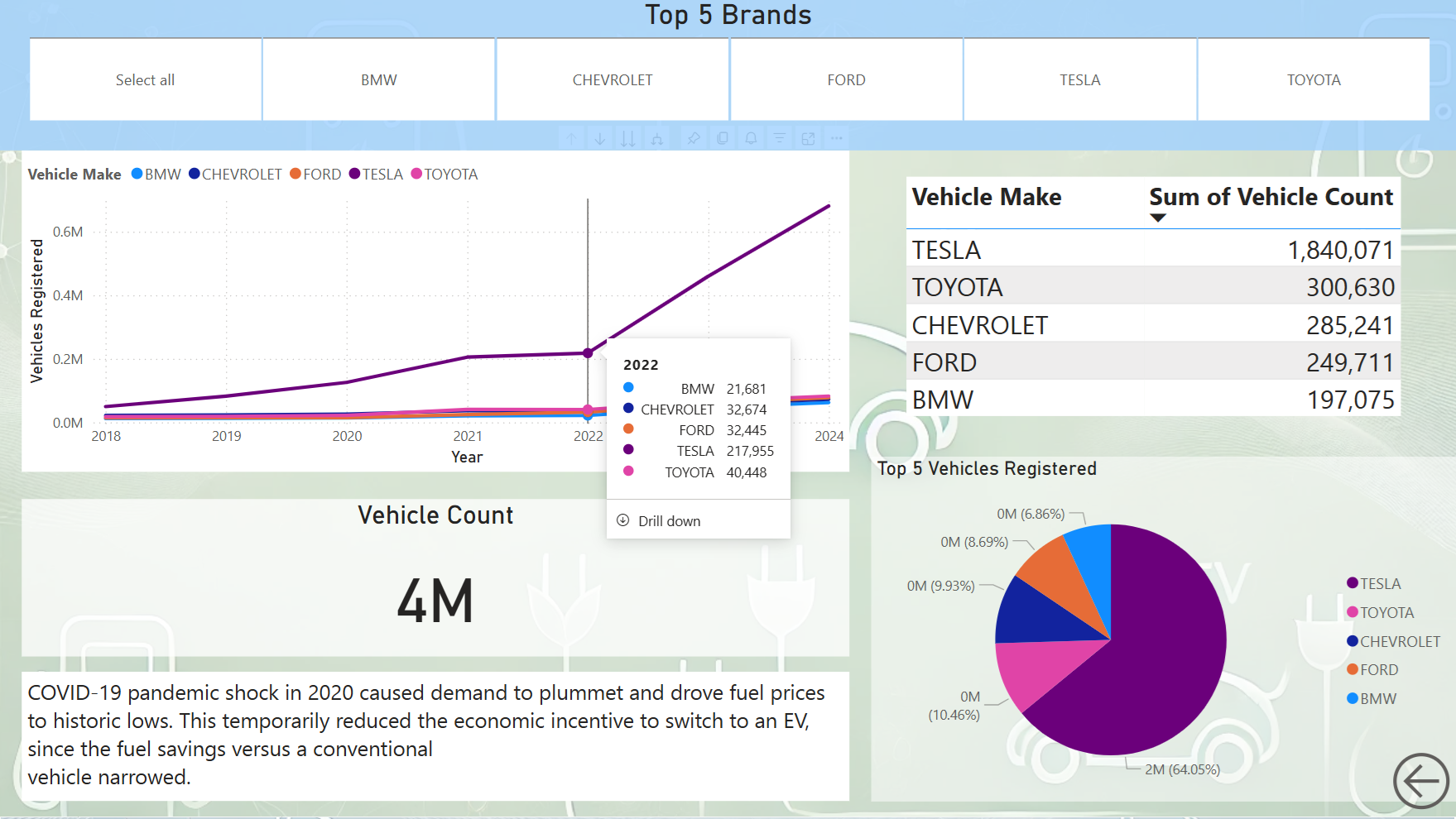Image resolution: width=1456 pixels, height=819 pixels.
Task: Click TOYOTA pie legend entry
Action: tap(1381, 612)
